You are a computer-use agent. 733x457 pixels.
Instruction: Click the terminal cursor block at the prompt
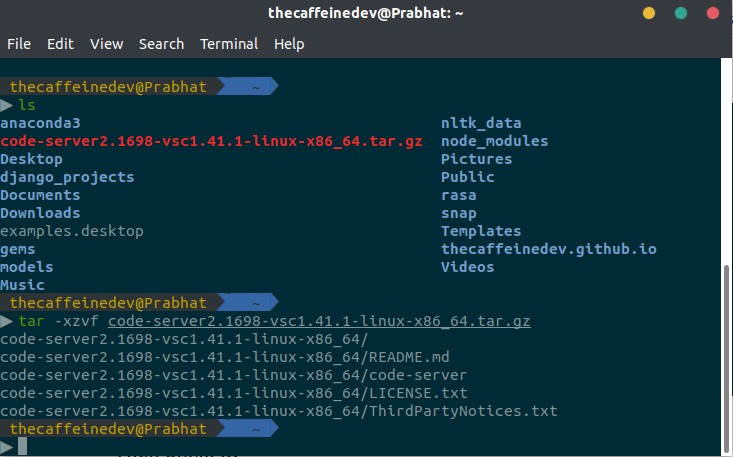coord(22,446)
